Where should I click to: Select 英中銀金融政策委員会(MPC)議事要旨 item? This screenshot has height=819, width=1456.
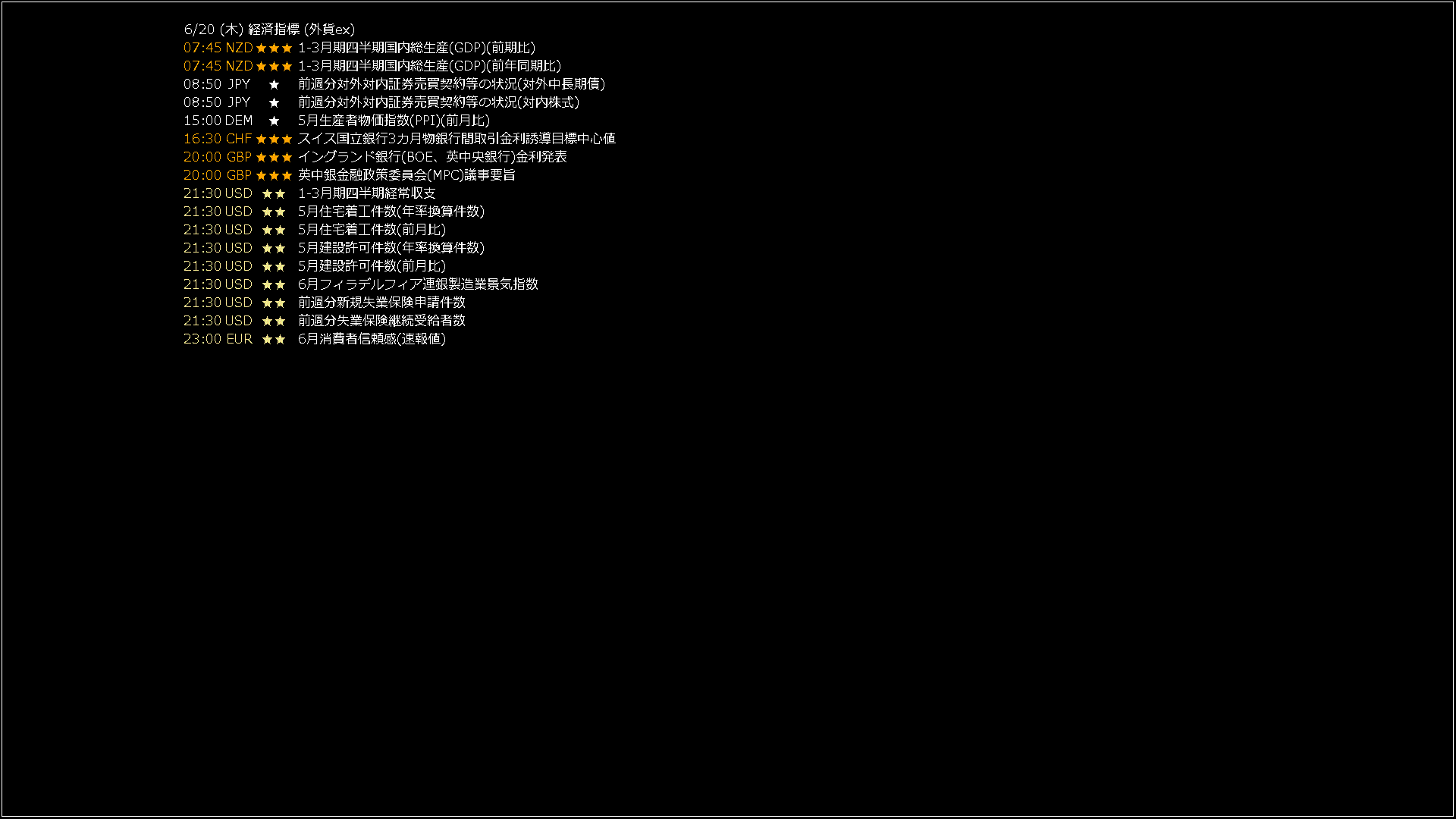pos(406,175)
